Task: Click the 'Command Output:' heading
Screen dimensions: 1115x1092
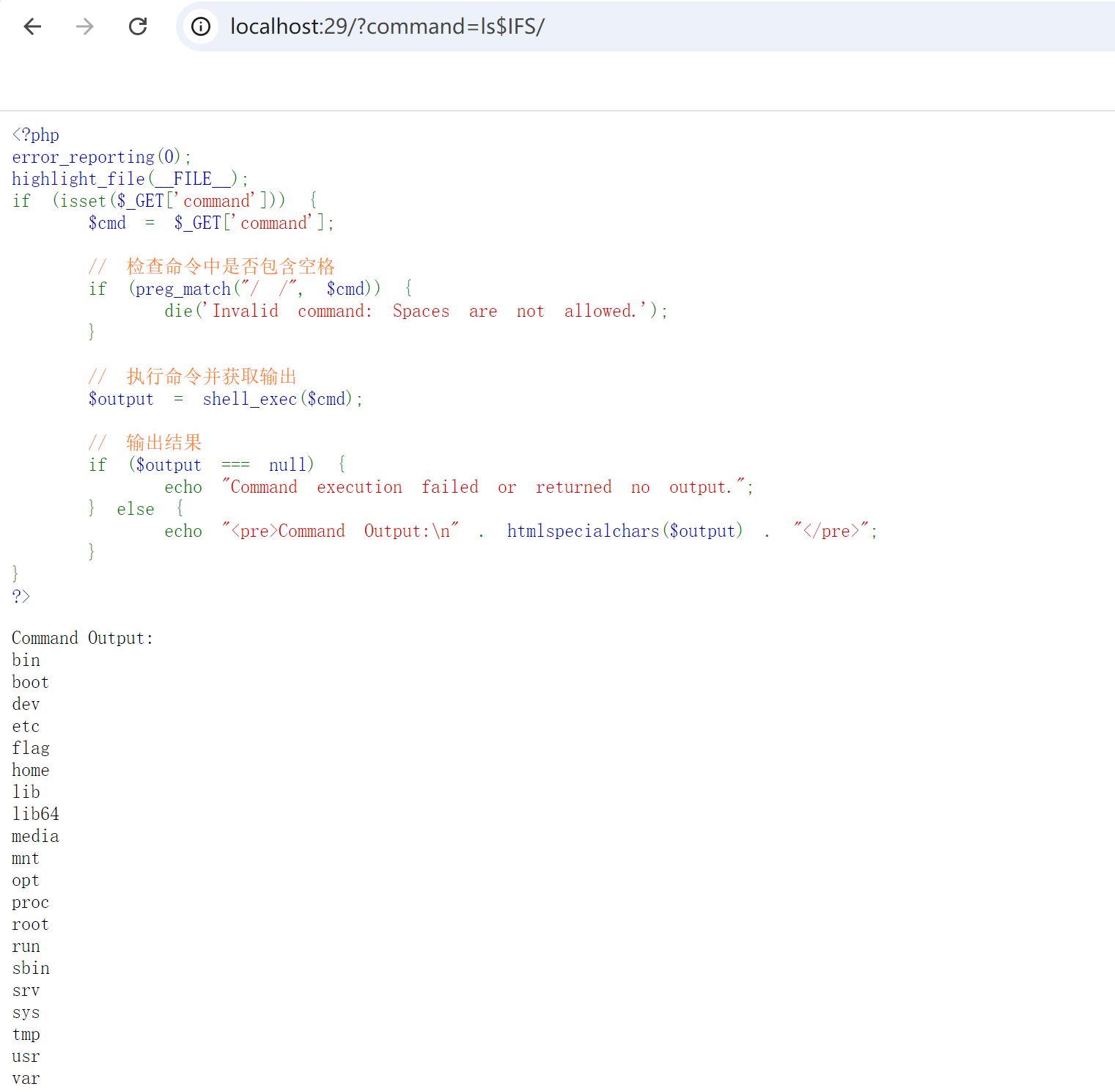Action: pyautogui.click(x=83, y=638)
